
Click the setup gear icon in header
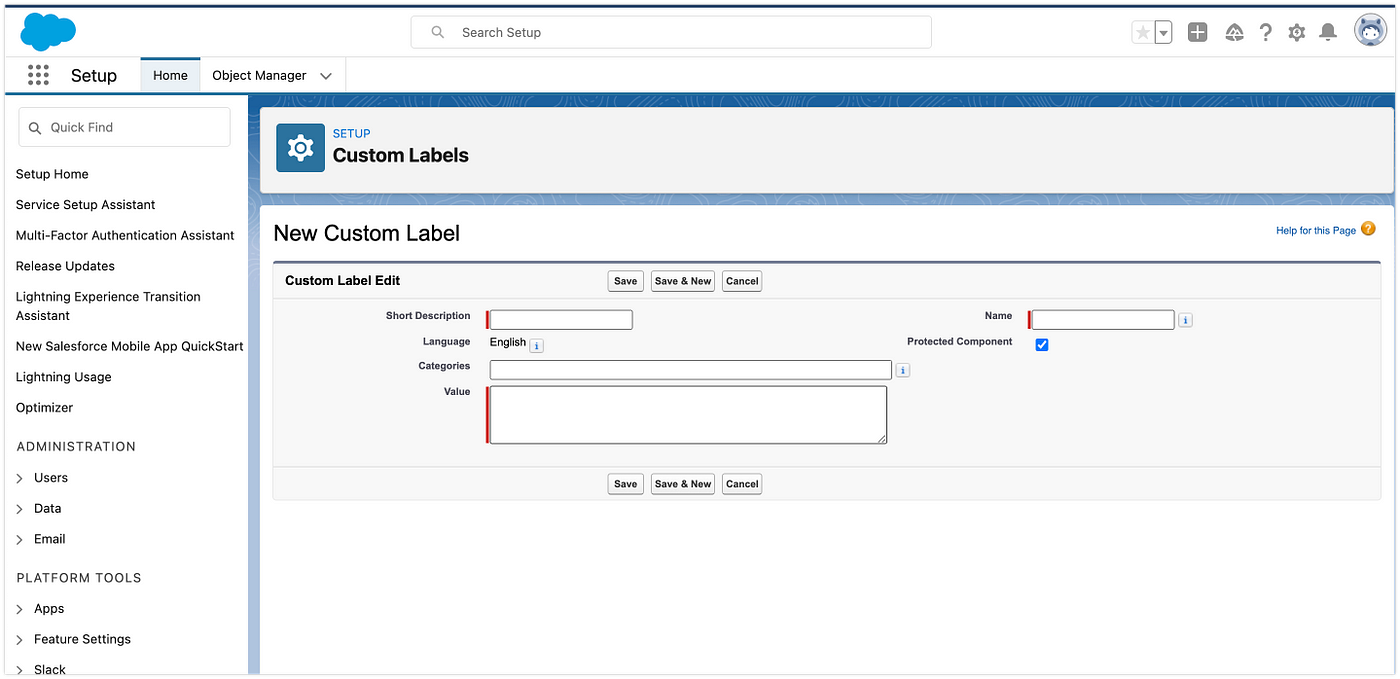click(1297, 32)
